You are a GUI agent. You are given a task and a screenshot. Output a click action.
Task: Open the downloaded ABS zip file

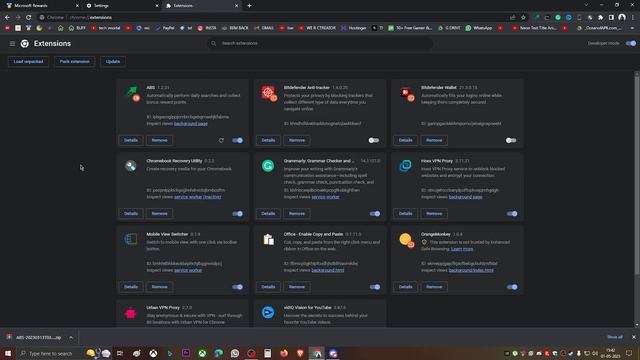pos(35,338)
